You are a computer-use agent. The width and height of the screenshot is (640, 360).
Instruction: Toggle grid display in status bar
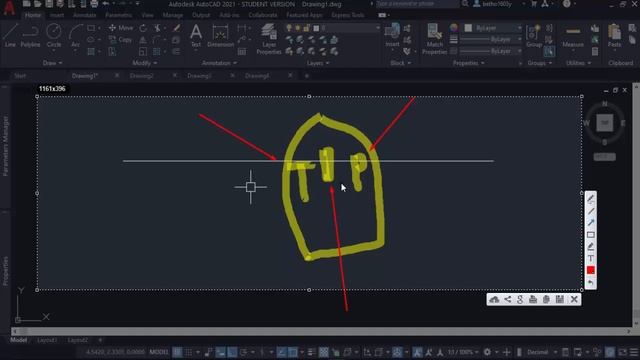coord(177,352)
